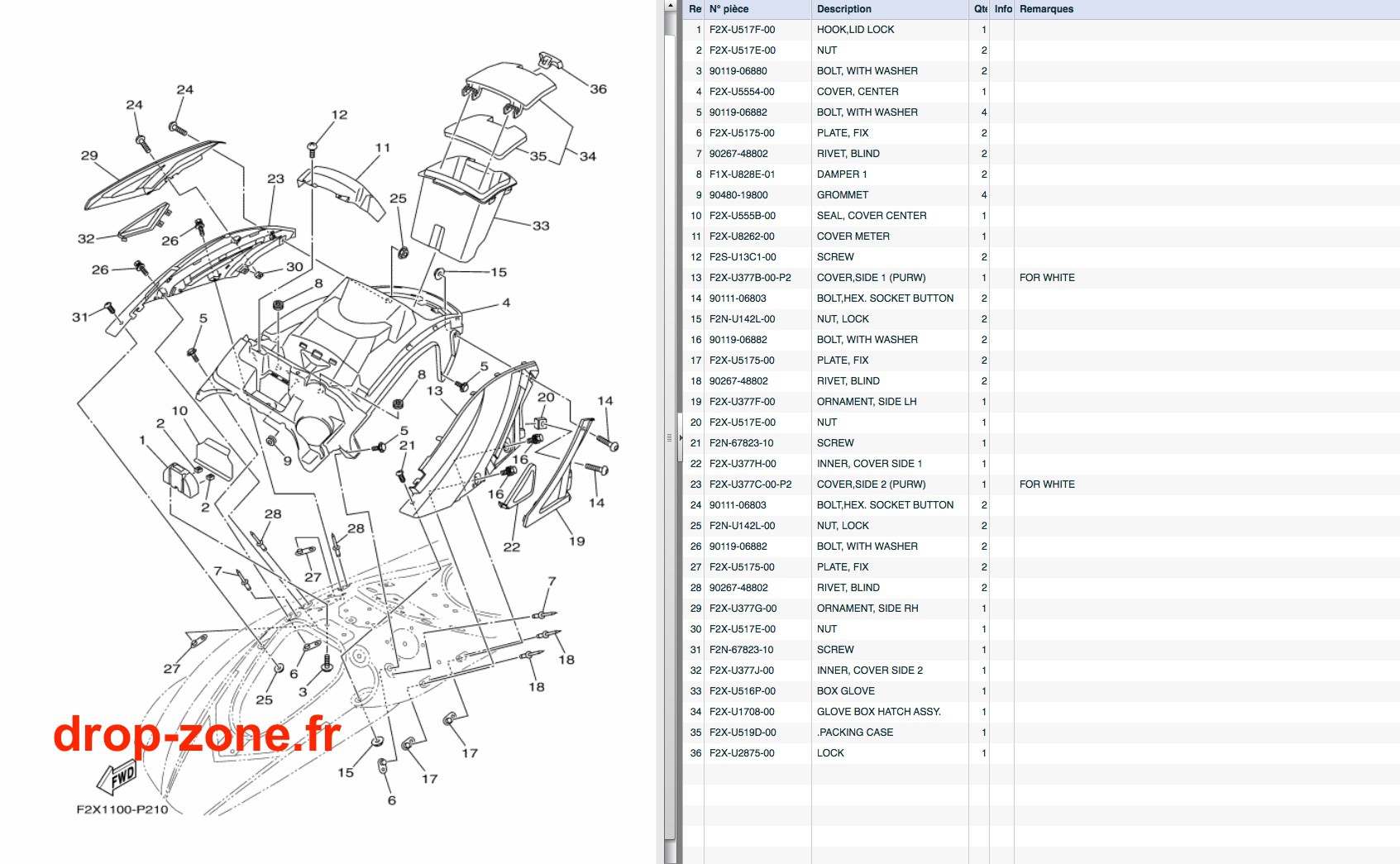
Task: Click "FOR WHITE" remark in row 23
Action: [1047, 485]
